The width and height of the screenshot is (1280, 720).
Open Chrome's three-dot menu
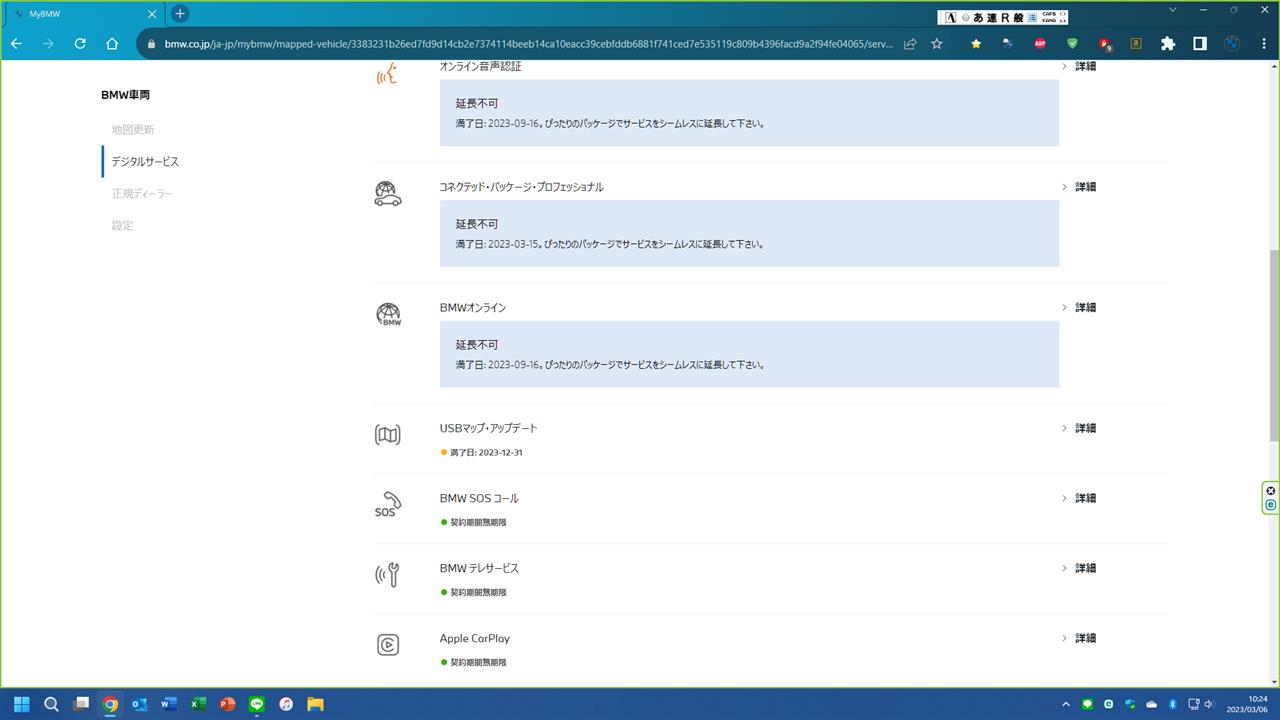point(1264,44)
